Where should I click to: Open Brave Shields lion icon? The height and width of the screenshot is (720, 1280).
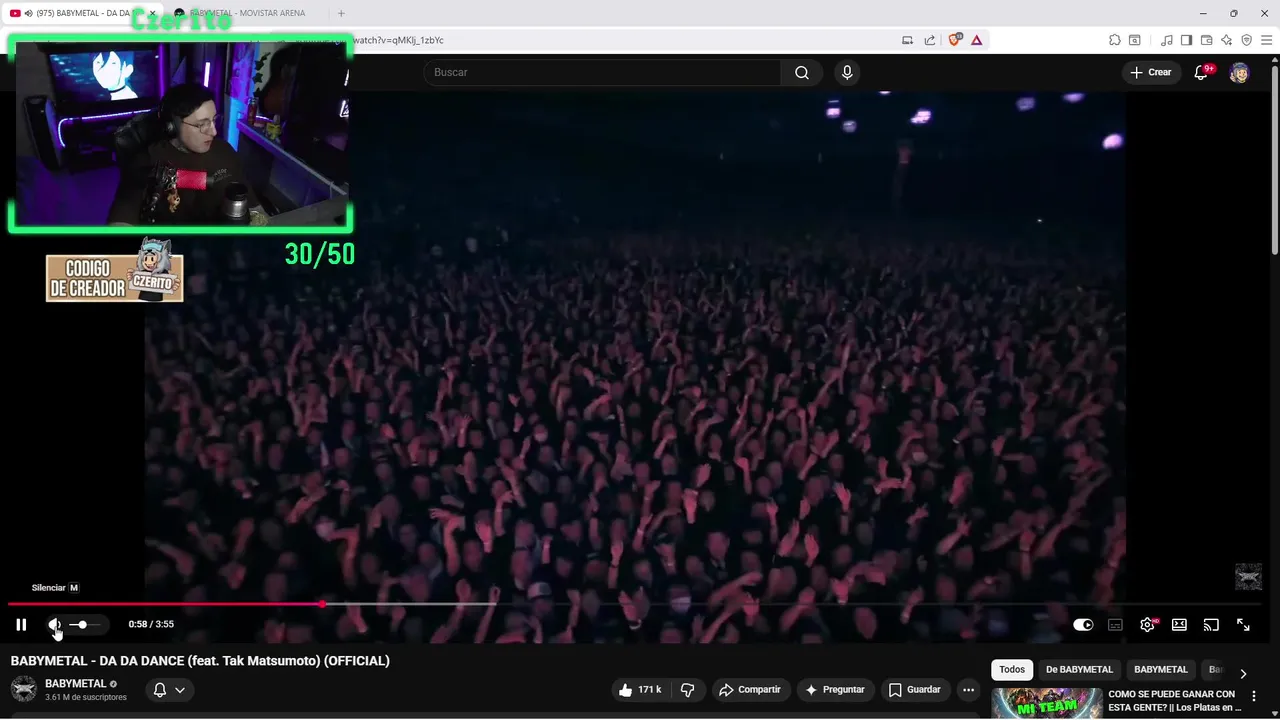click(955, 40)
